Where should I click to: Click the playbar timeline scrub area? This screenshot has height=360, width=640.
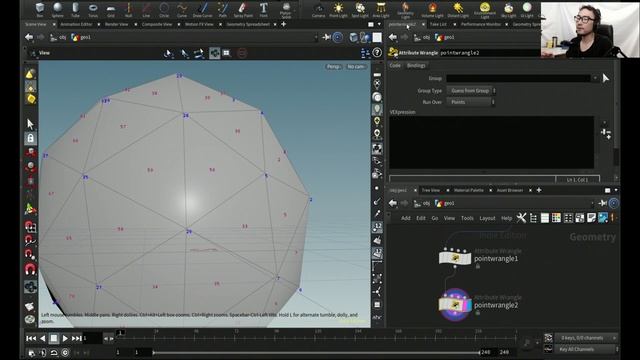[x=316, y=337]
